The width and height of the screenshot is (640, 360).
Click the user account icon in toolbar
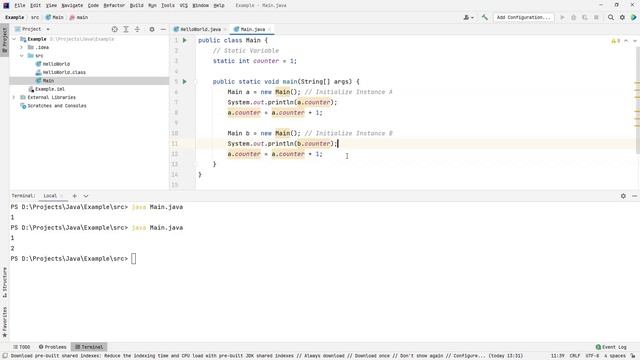[x=469, y=18]
